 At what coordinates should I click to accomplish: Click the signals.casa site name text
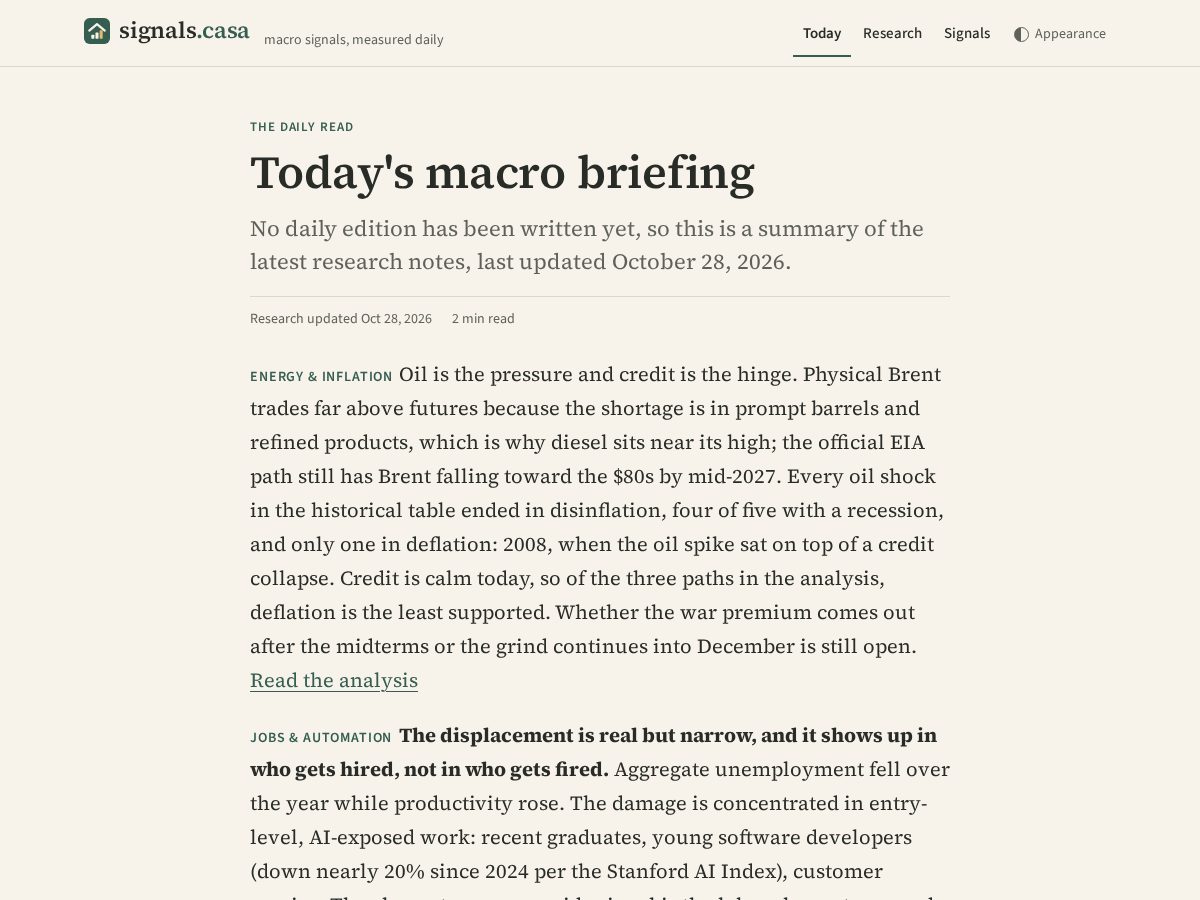click(x=184, y=31)
